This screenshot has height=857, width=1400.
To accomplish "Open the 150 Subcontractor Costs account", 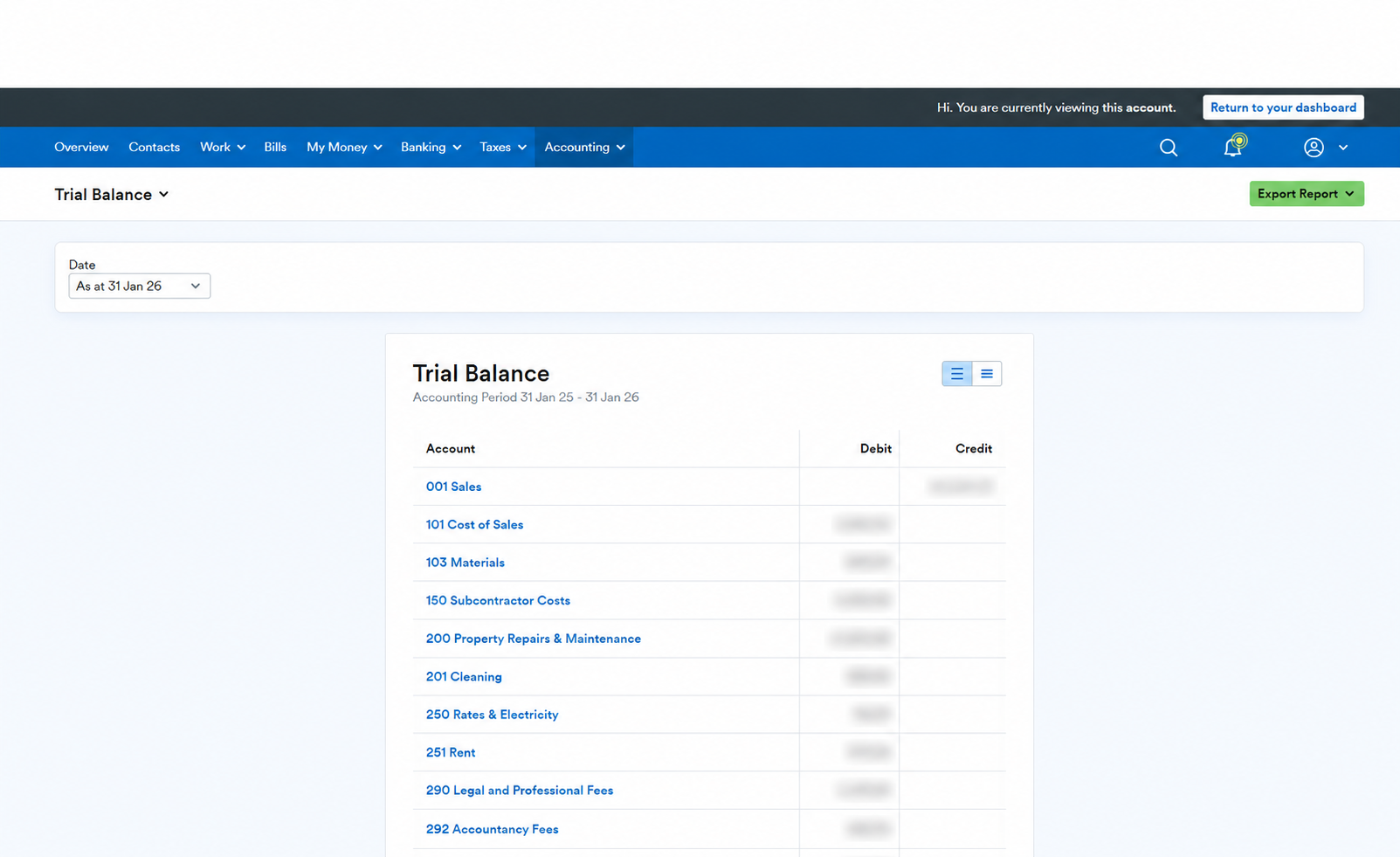I will tap(498, 601).
